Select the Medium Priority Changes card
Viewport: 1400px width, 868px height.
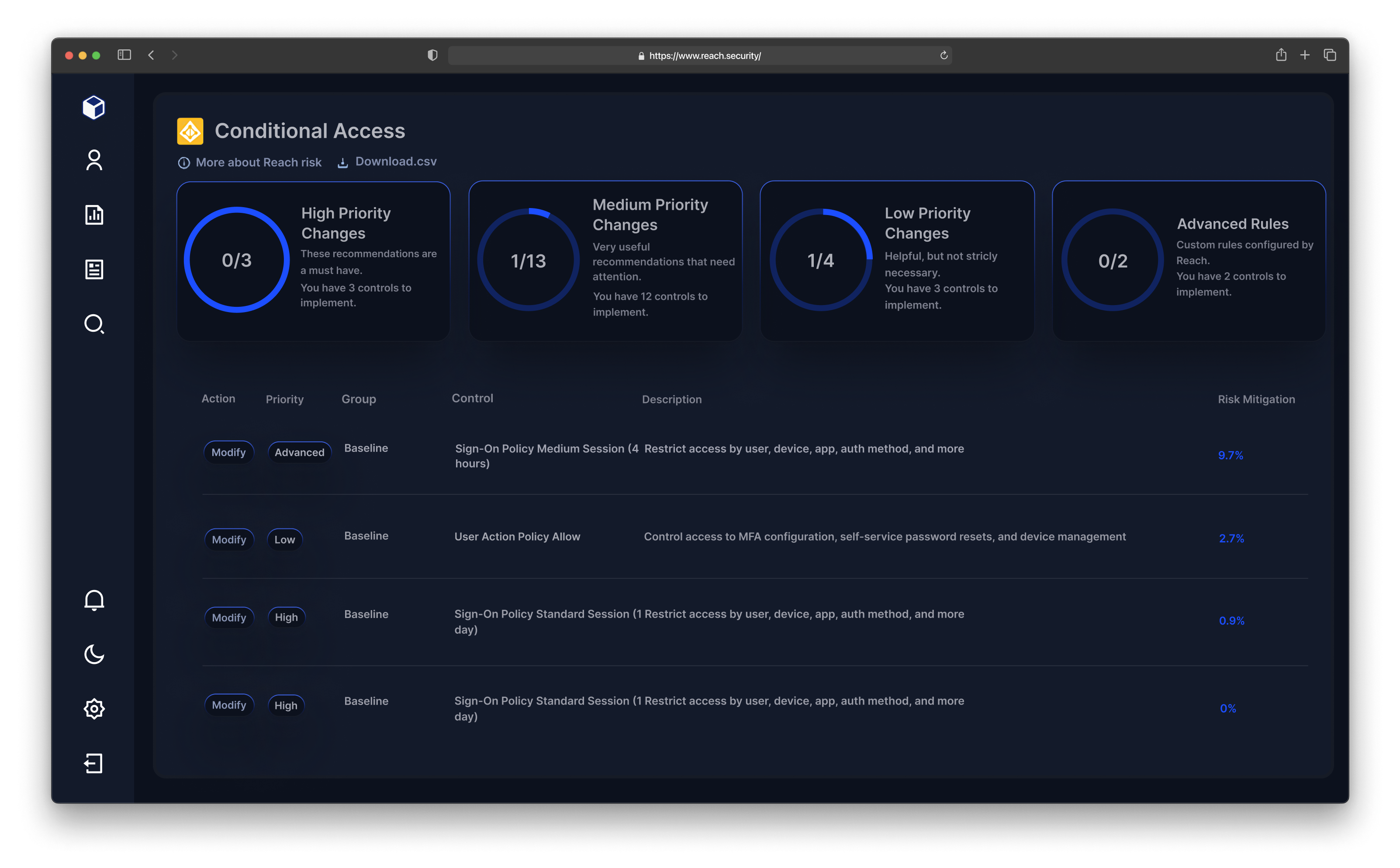point(605,260)
